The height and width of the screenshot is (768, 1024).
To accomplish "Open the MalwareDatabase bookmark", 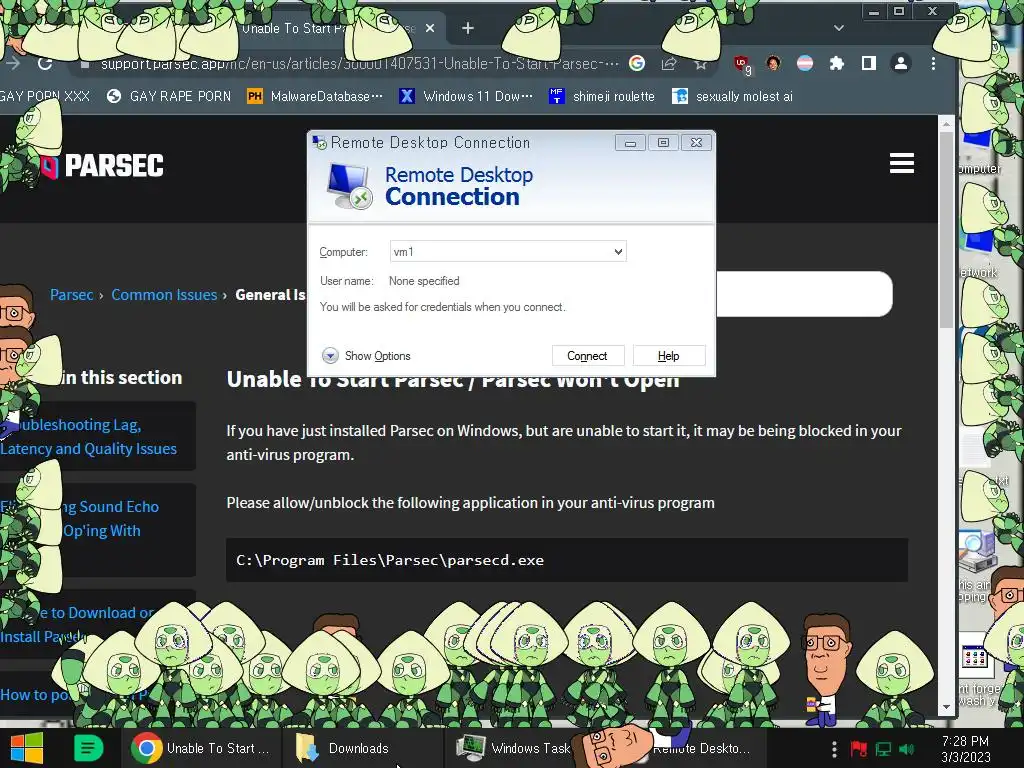I will tap(315, 97).
